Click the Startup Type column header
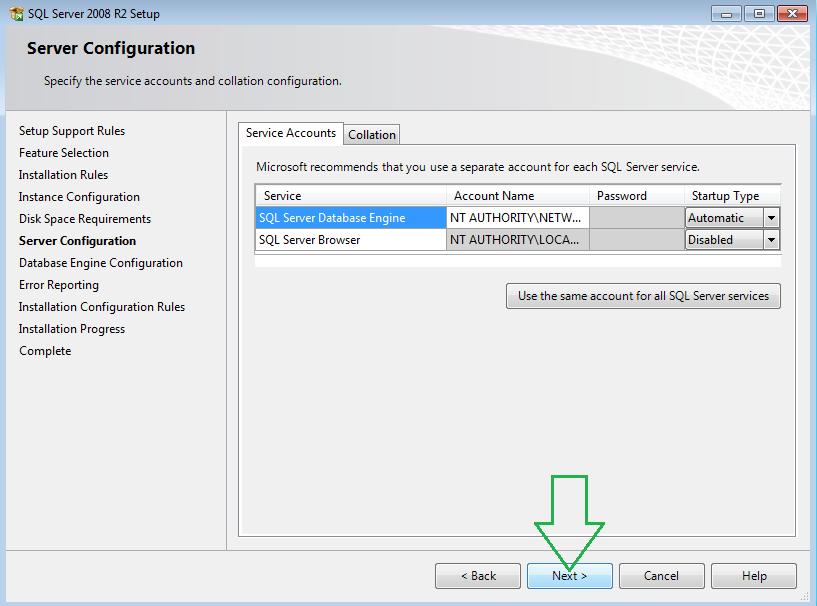The width and height of the screenshot is (817, 606). click(x=733, y=196)
